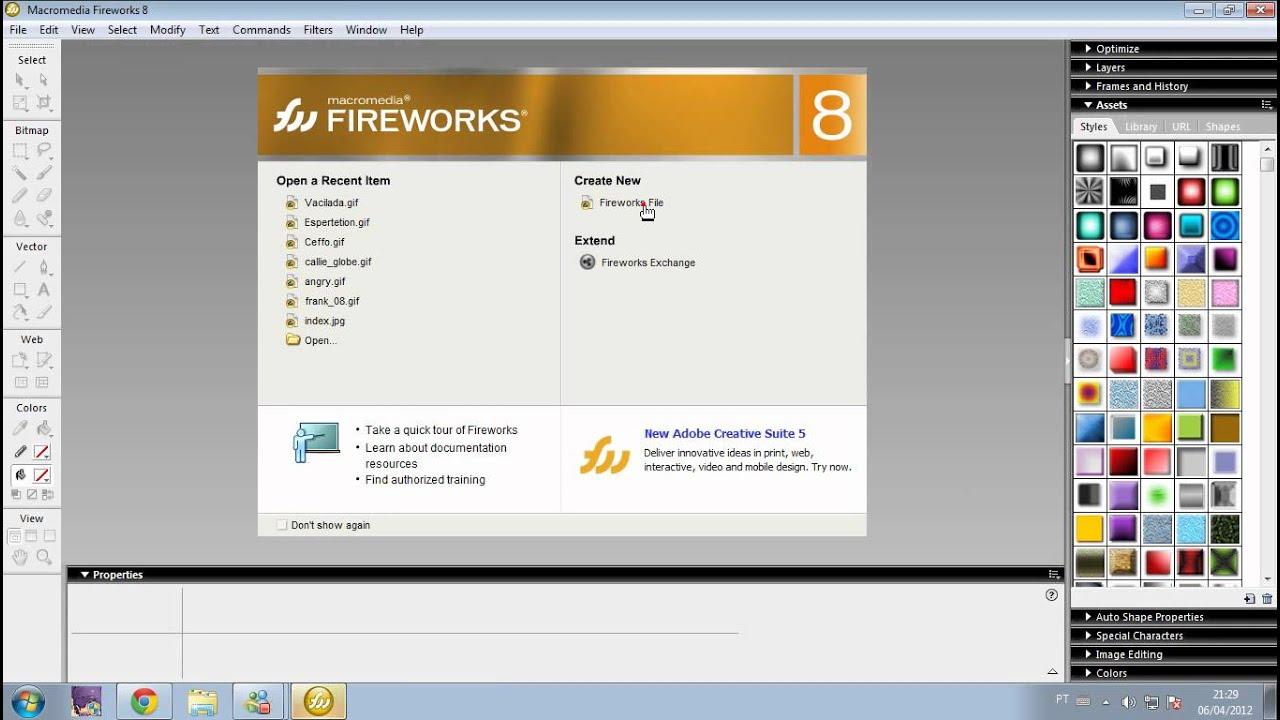This screenshot has height=720, width=1280.
Task: Open the File menu
Action: [18, 30]
